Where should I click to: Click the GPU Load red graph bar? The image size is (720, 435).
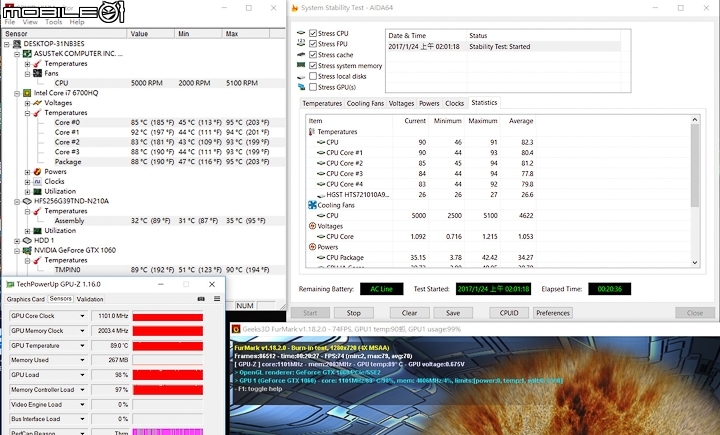(x=168, y=375)
